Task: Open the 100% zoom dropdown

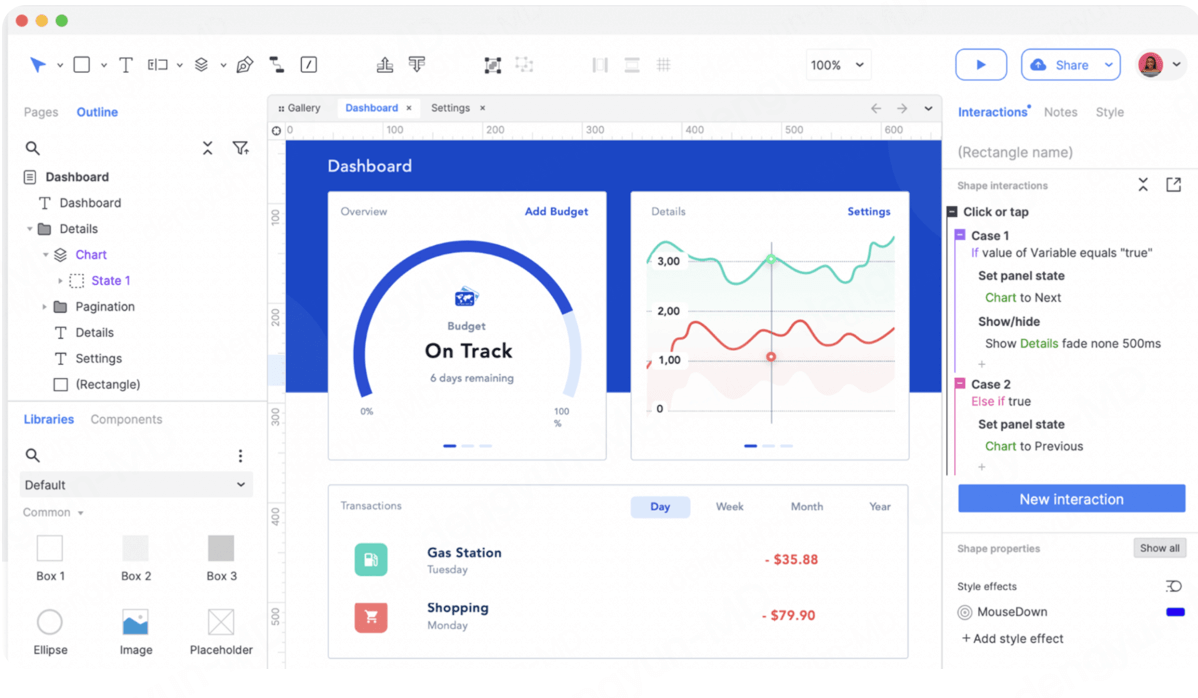Action: (x=837, y=65)
